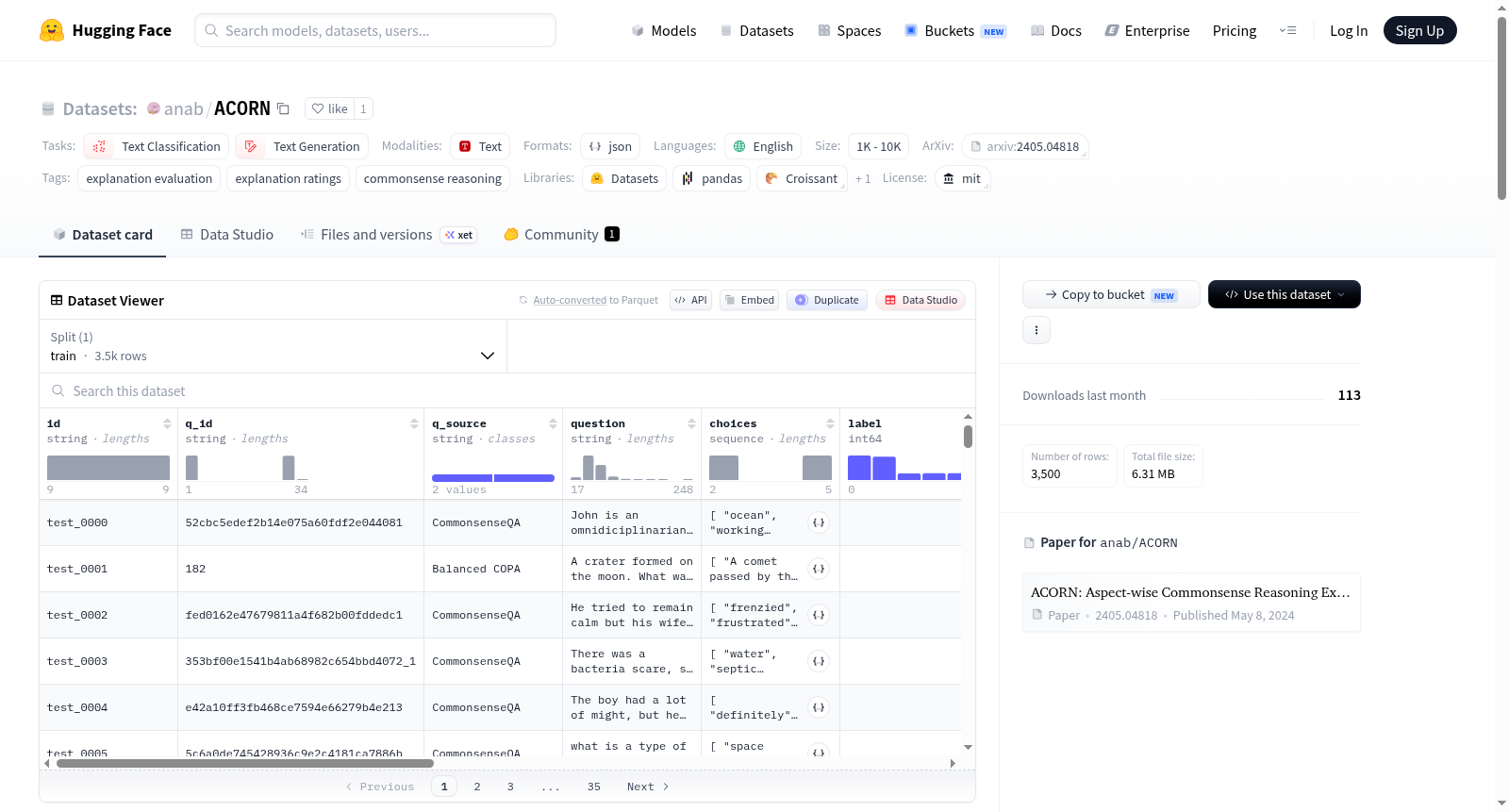Image resolution: width=1509 pixels, height=812 pixels.
Task: Open the Use this dataset dropdown
Action: coord(1285,294)
